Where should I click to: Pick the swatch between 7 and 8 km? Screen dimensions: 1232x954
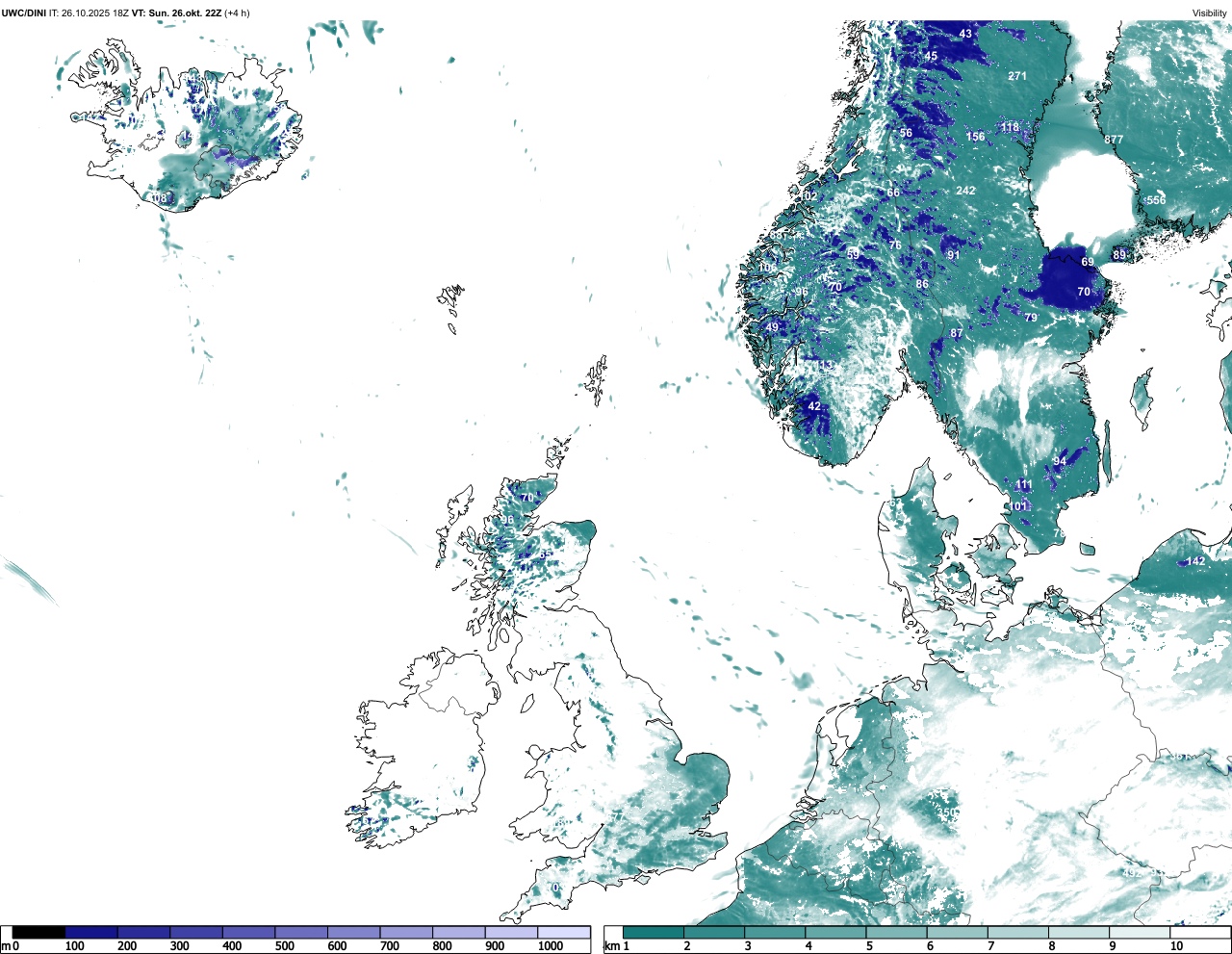point(1020,932)
